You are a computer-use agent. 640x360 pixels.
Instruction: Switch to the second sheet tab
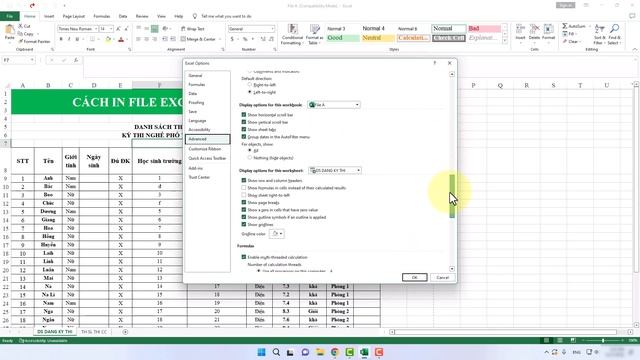[x=94, y=332]
